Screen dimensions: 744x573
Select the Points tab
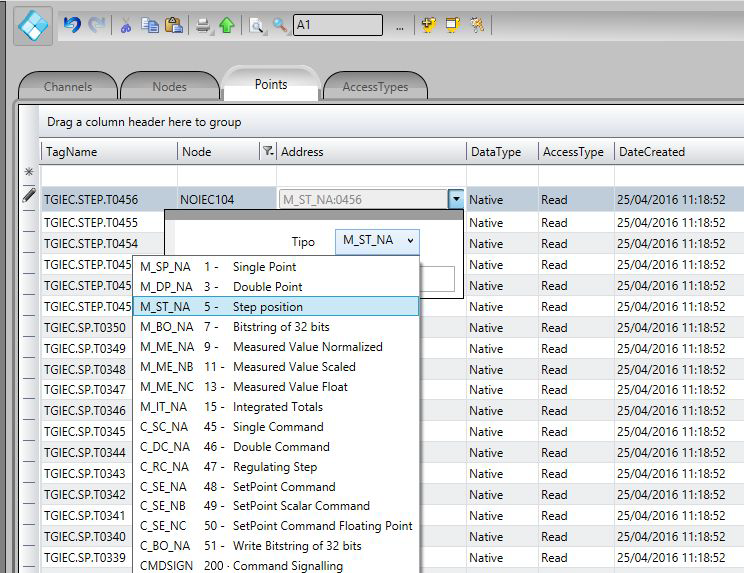pyautogui.click(x=271, y=84)
